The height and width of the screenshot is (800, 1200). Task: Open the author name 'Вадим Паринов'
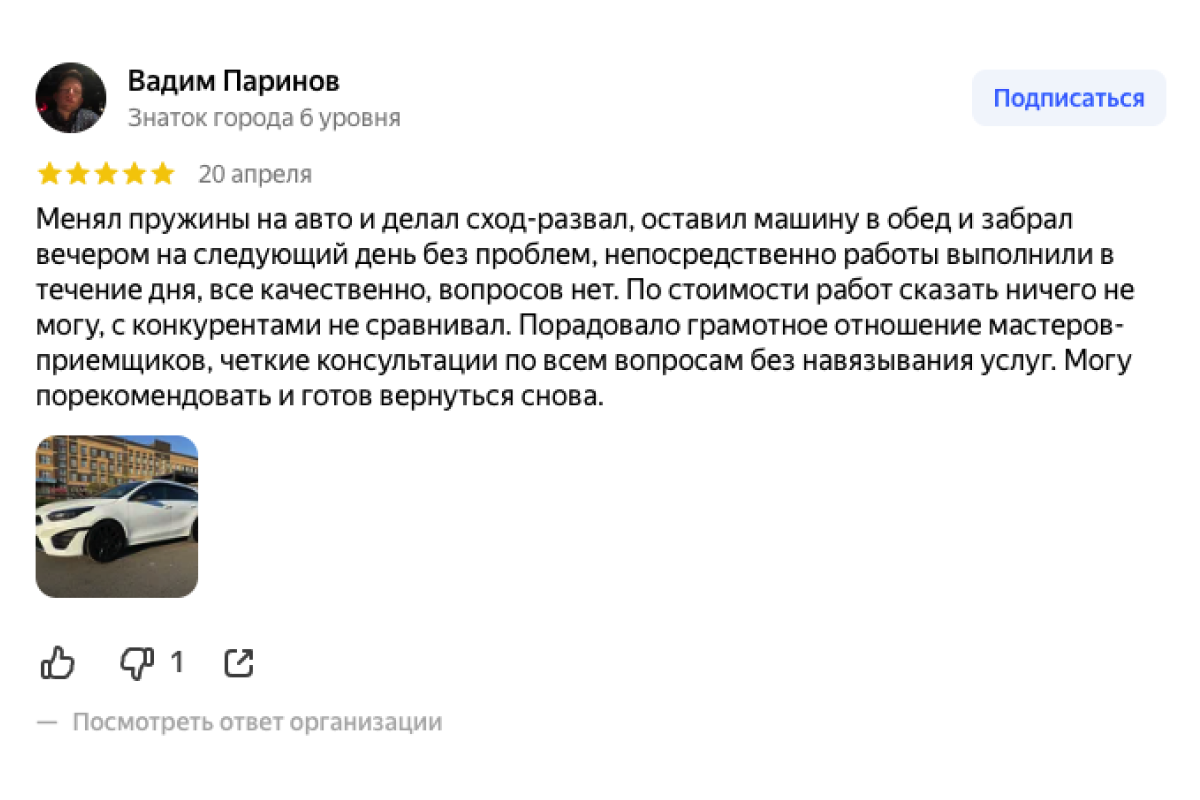[234, 81]
